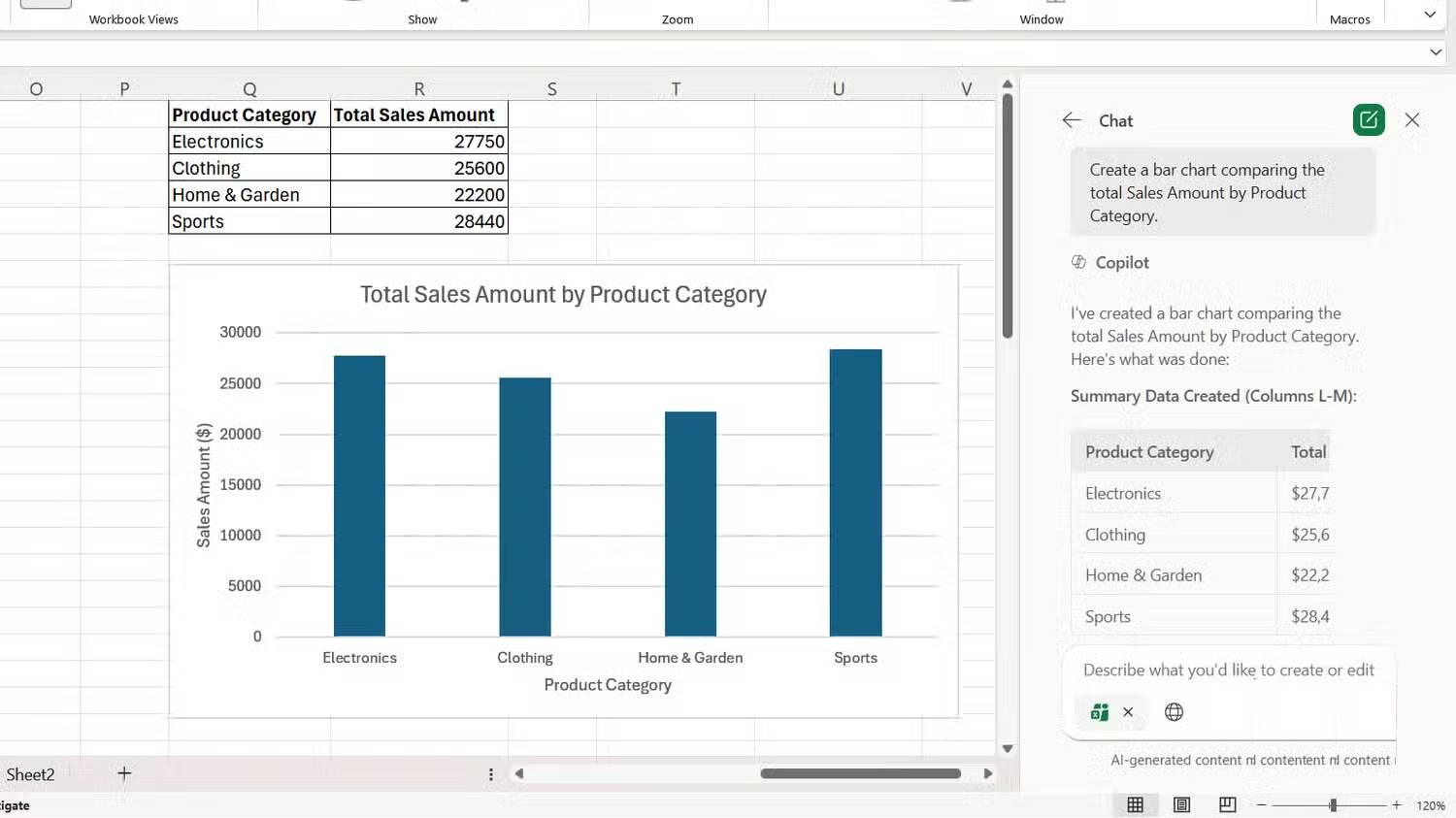This screenshot has height=818, width=1456.
Task: Add a new sheet with plus button
Action: (124, 773)
